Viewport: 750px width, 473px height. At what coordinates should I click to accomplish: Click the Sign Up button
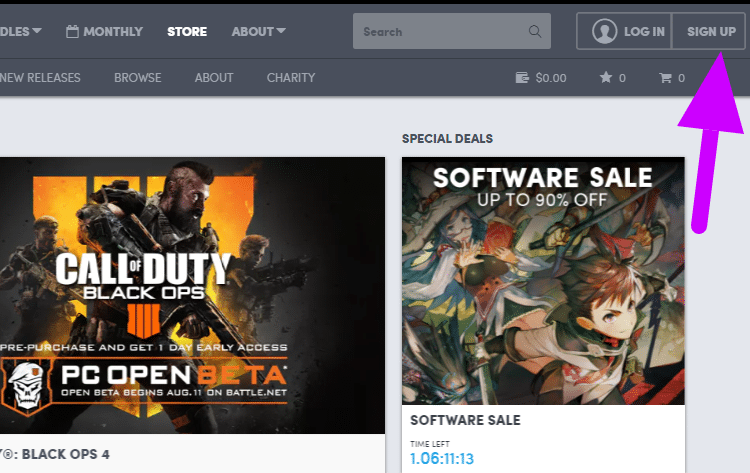pos(709,32)
